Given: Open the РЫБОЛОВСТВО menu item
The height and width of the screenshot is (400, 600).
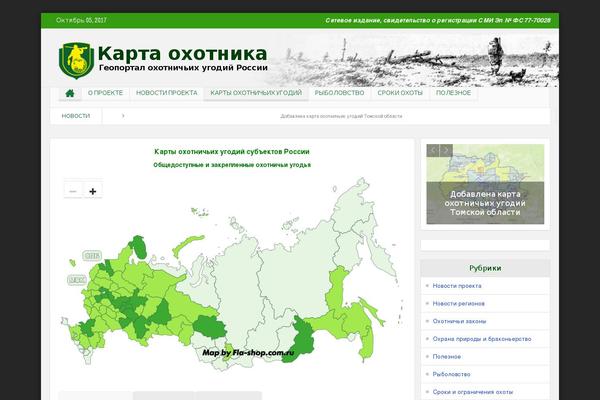Looking at the screenshot, I should pyautogui.click(x=339, y=93).
